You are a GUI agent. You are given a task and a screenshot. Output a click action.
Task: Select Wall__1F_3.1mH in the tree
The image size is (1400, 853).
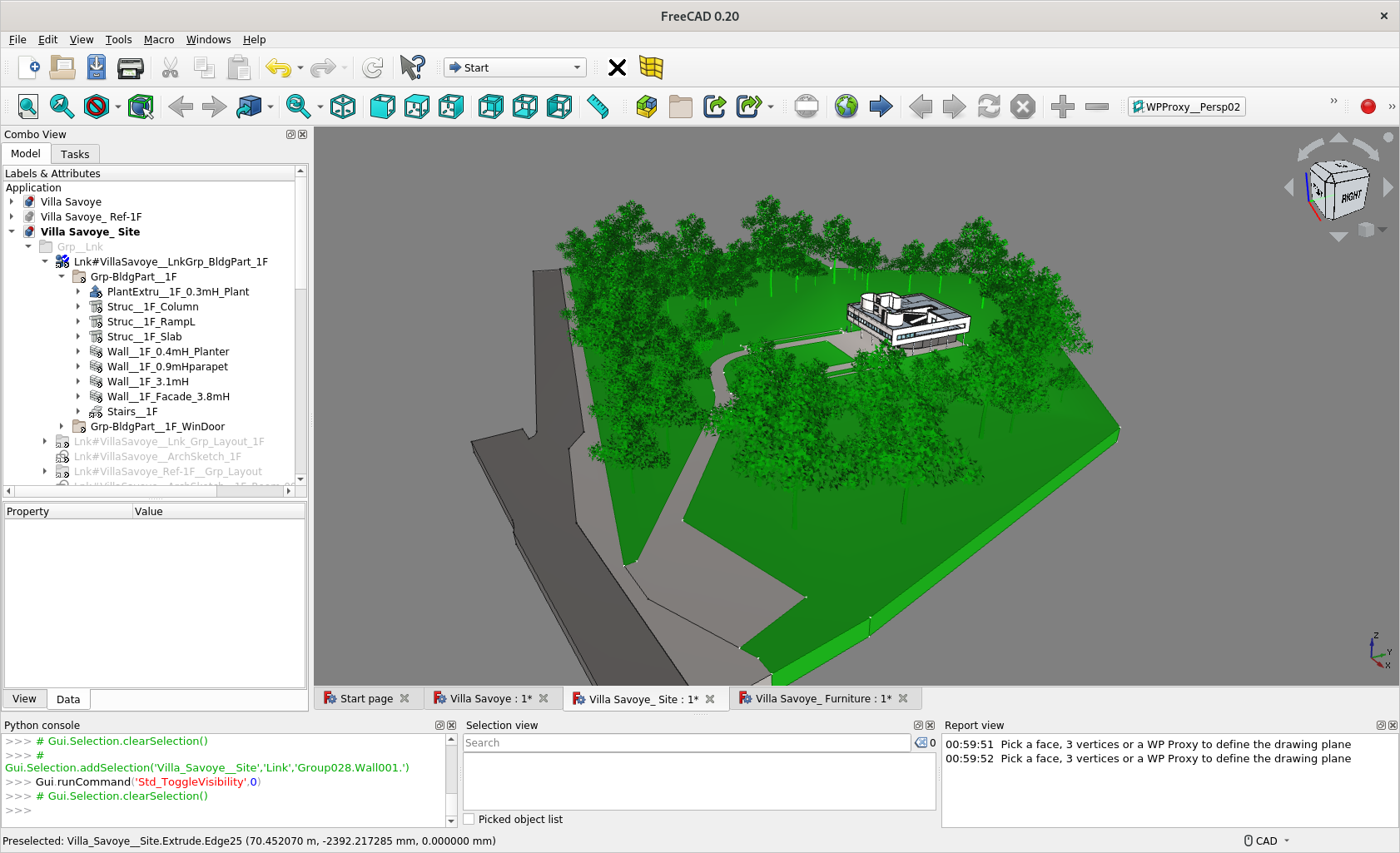pyautogui.click(x=148, y=381)
